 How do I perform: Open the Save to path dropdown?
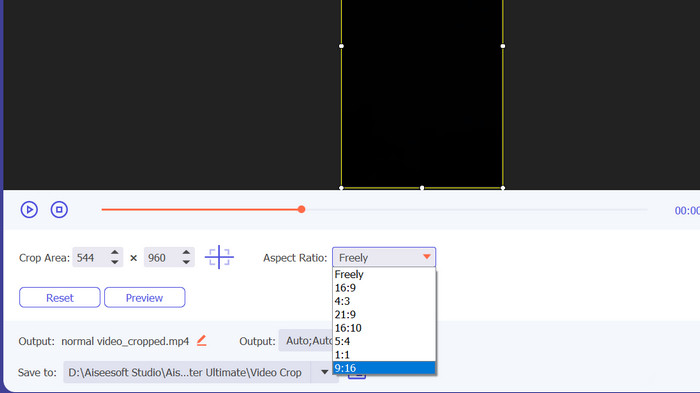coord(325,372)
